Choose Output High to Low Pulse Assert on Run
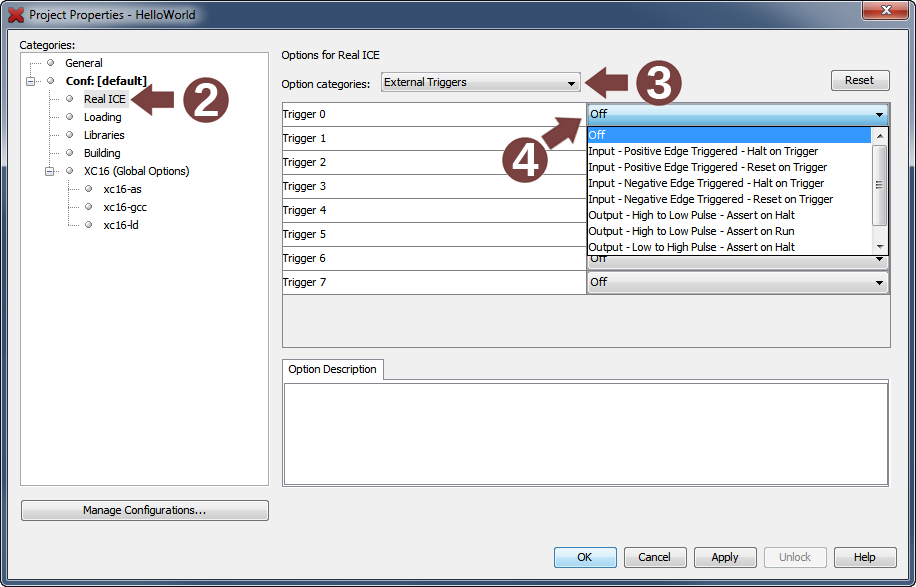 tap(691, 232)
